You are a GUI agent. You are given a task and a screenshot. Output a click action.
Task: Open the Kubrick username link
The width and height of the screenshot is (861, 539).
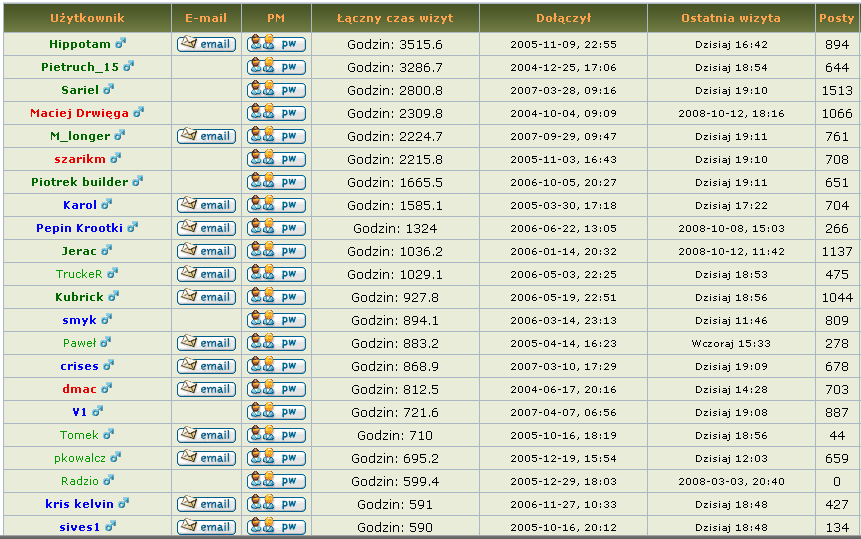(79, 297)
